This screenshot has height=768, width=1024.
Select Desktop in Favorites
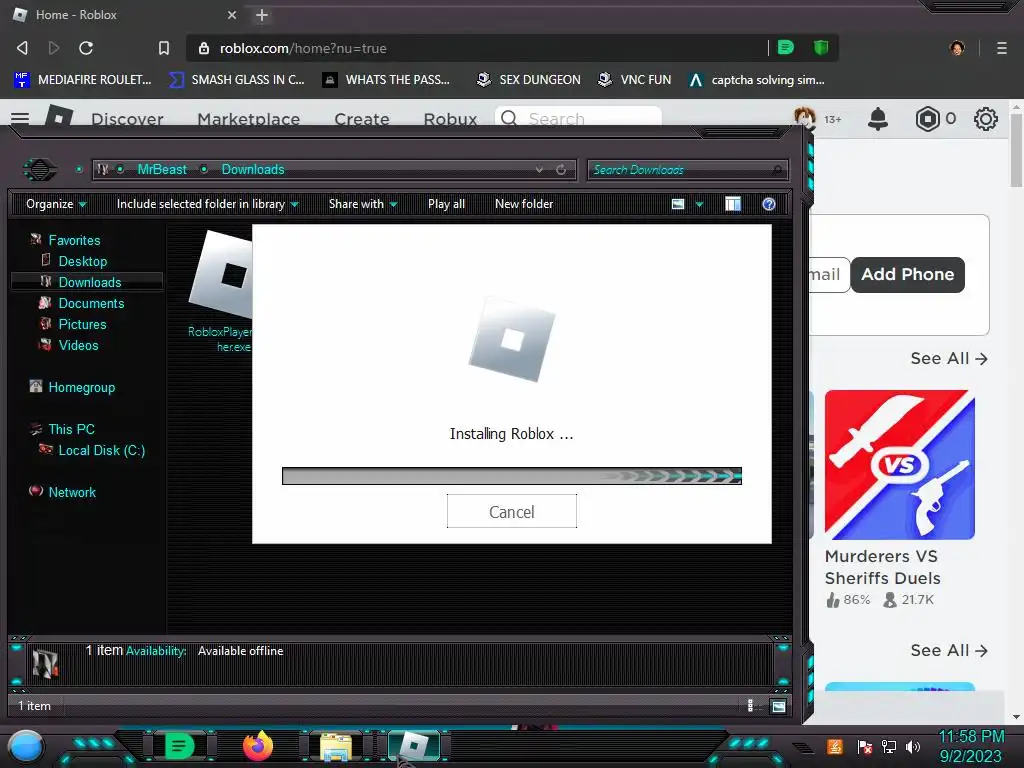tap(82, 261)
